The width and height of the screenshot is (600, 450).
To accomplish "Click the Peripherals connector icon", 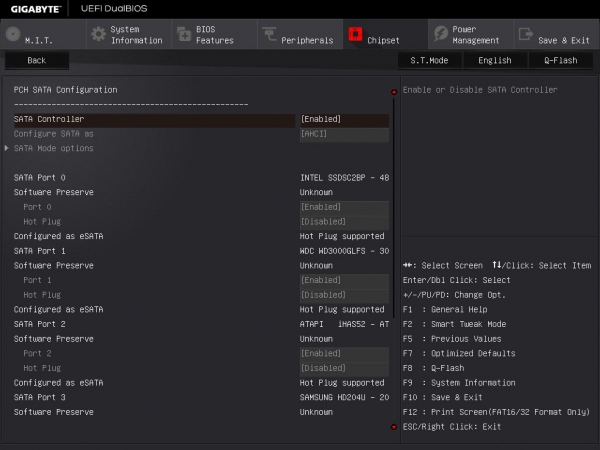I will pos(269,34).
